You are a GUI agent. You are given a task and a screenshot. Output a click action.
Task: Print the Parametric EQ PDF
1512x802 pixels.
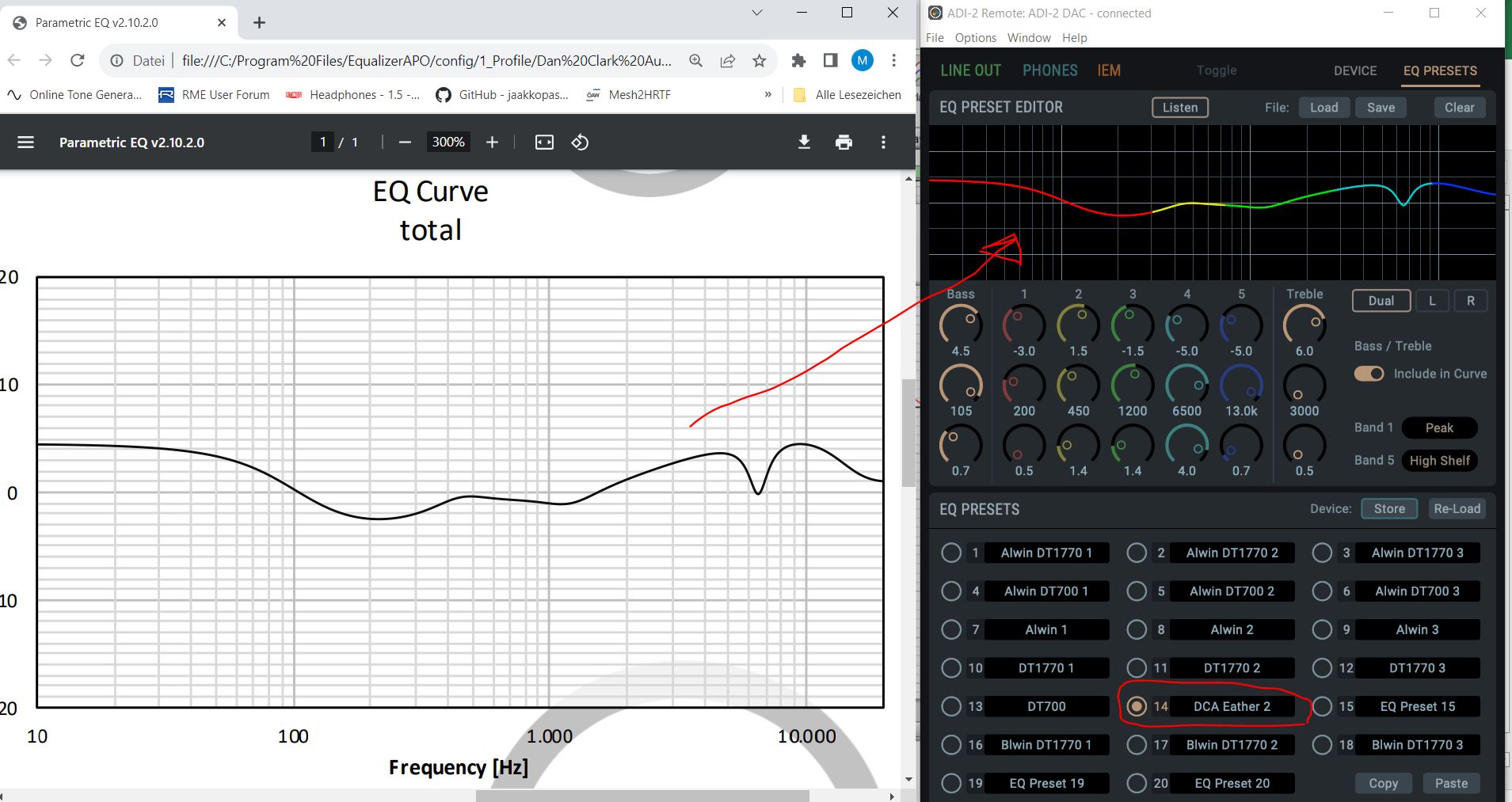click(x=844, y=143)
